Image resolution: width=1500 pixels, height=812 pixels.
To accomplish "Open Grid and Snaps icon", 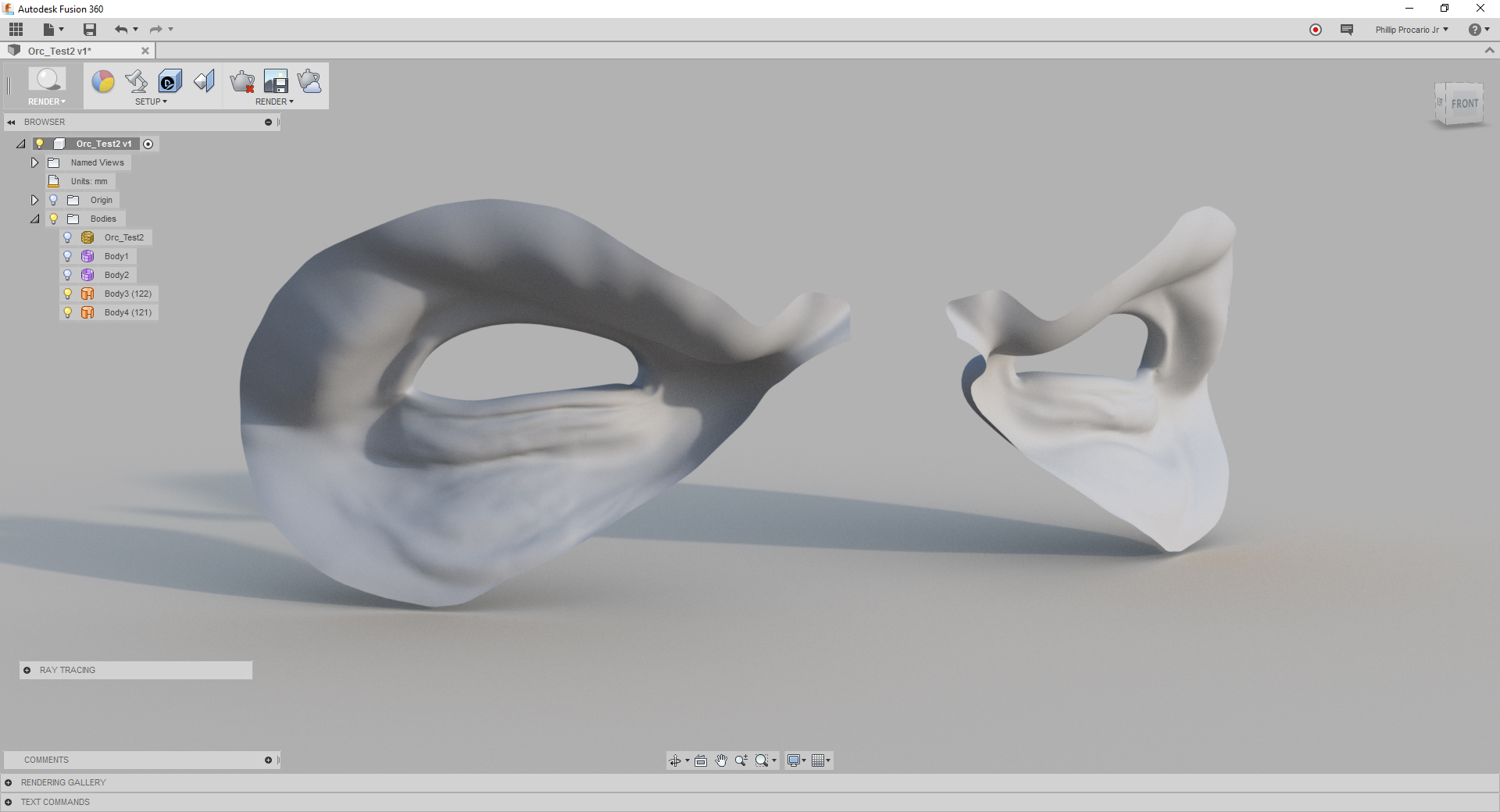I will 818,760.
